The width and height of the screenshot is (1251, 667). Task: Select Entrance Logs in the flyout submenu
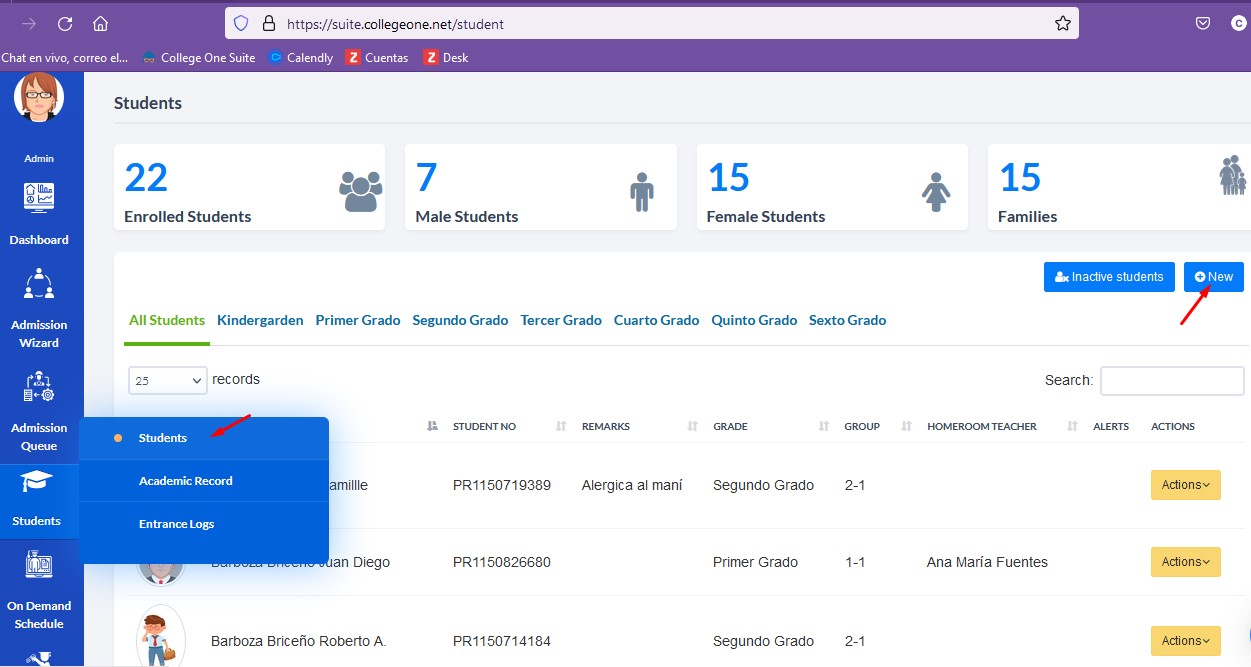click(176, 524)
